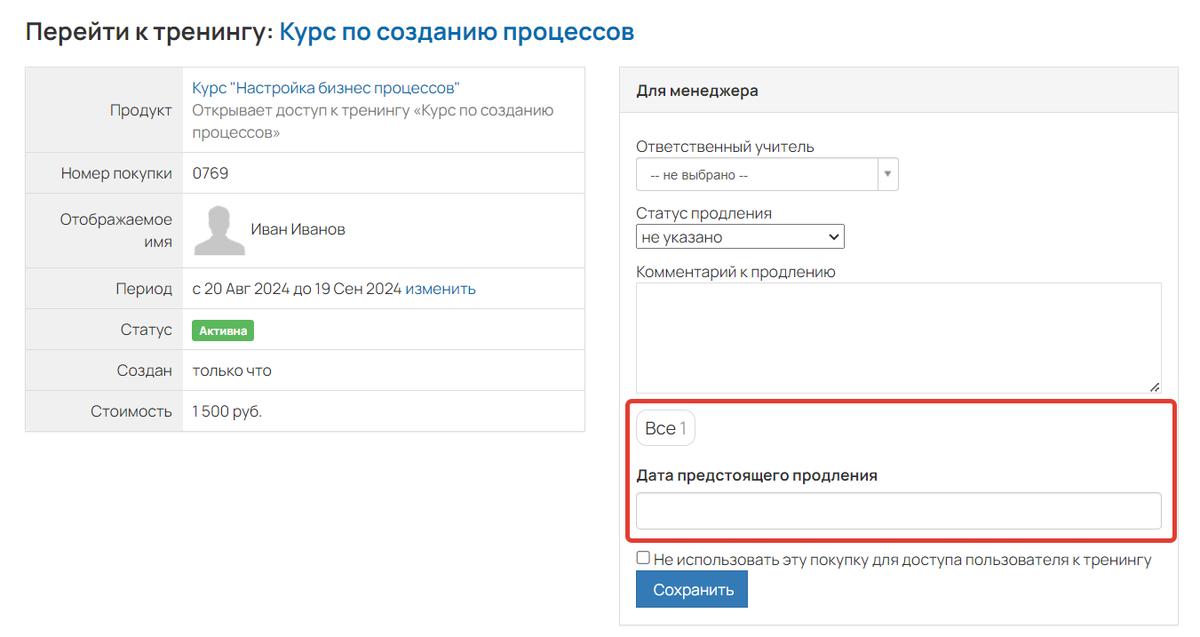Select the 'Все 1' filter tab

click(665, 428)
